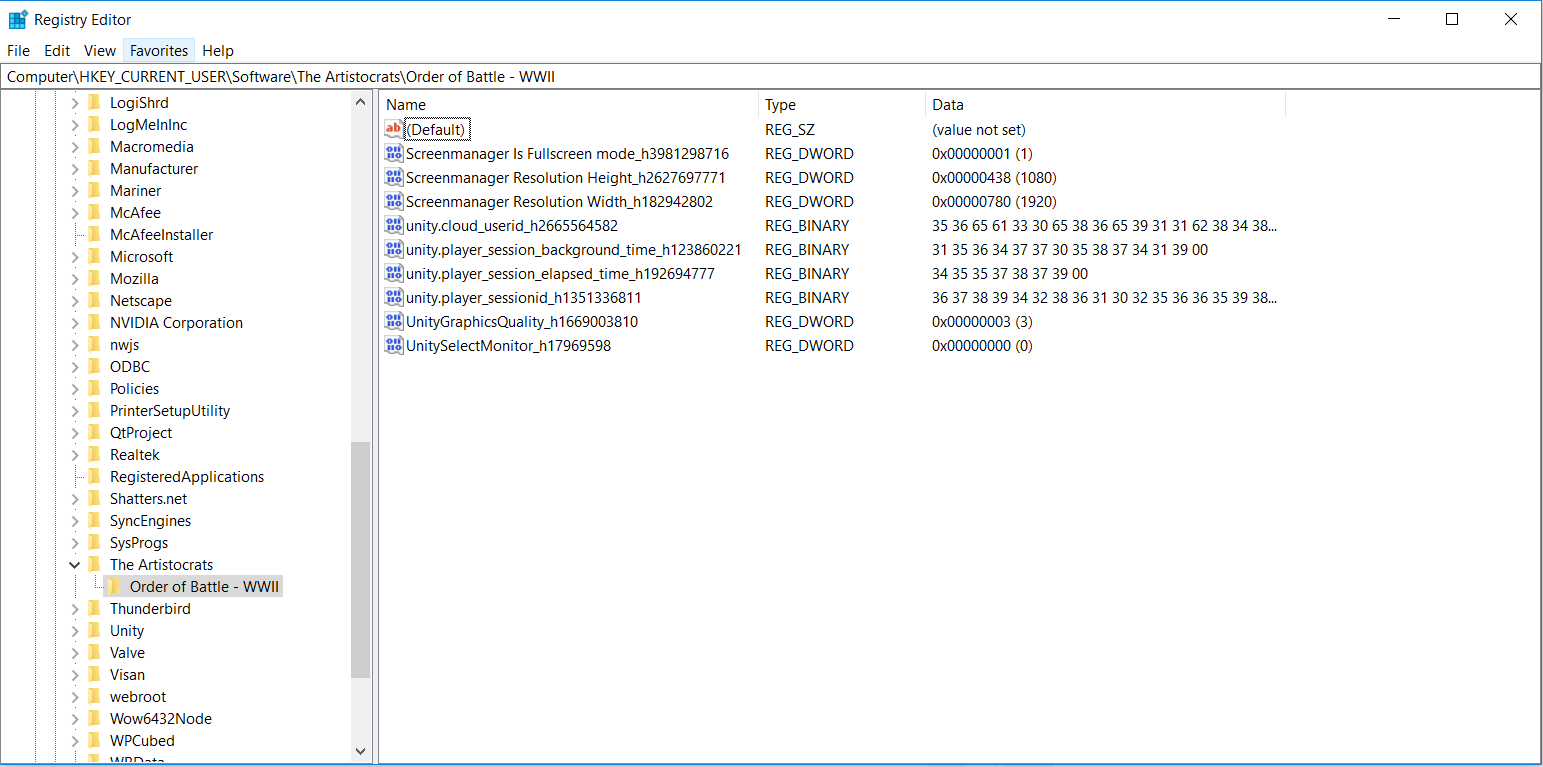Click the folder icon of Valve key
This screenshot has width=1543, height=767.
[x=95, y=652]
